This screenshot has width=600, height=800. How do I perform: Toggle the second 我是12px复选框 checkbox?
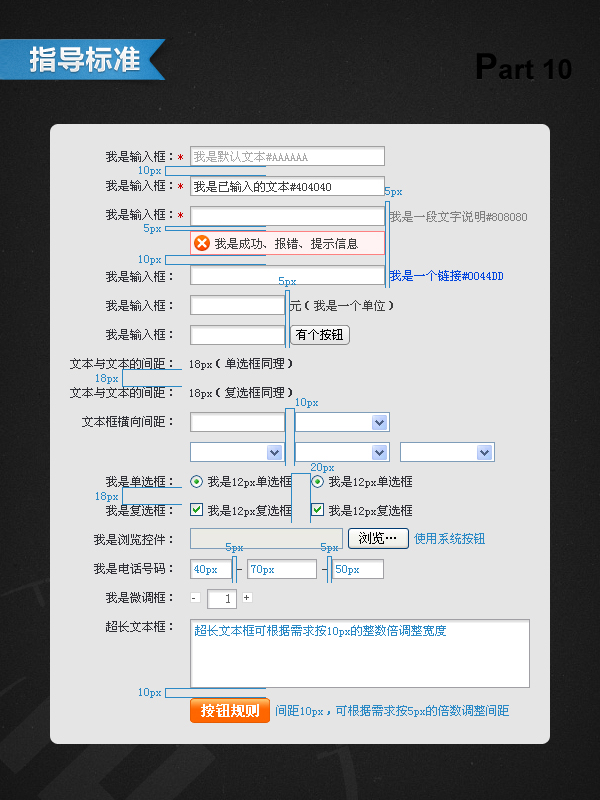(317, 510)
